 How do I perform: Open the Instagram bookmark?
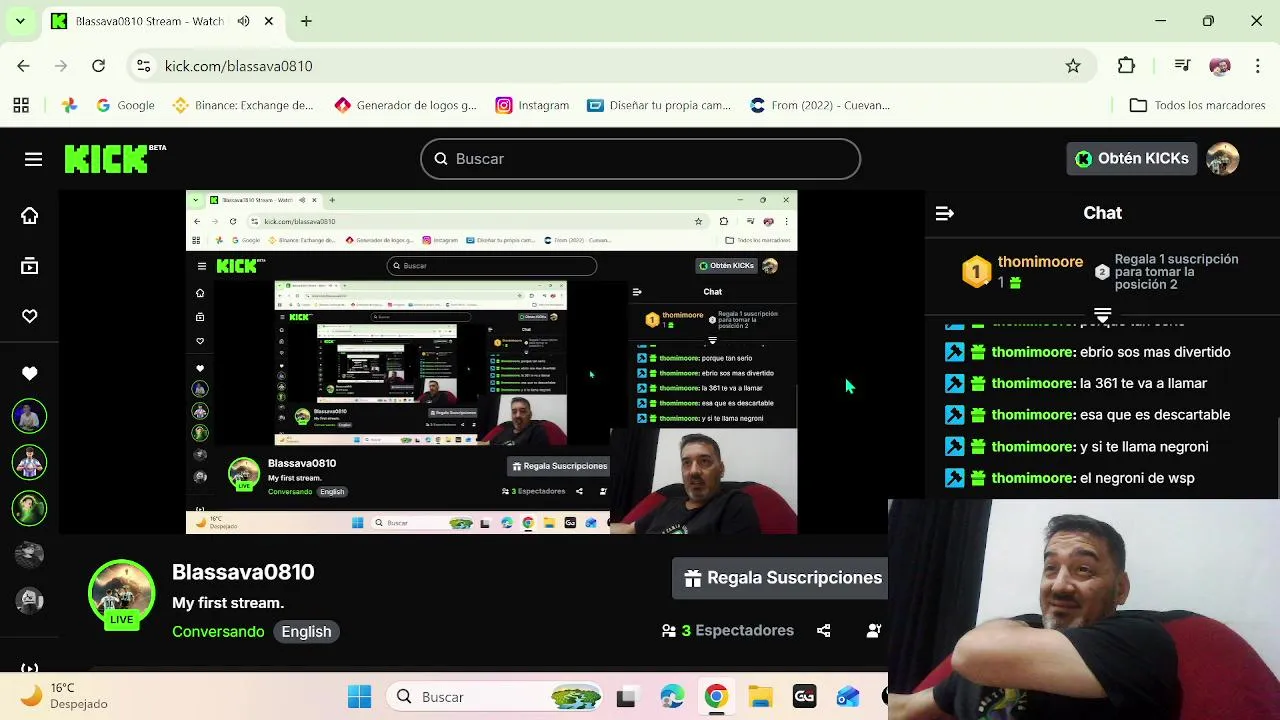(x=533, y=105)
